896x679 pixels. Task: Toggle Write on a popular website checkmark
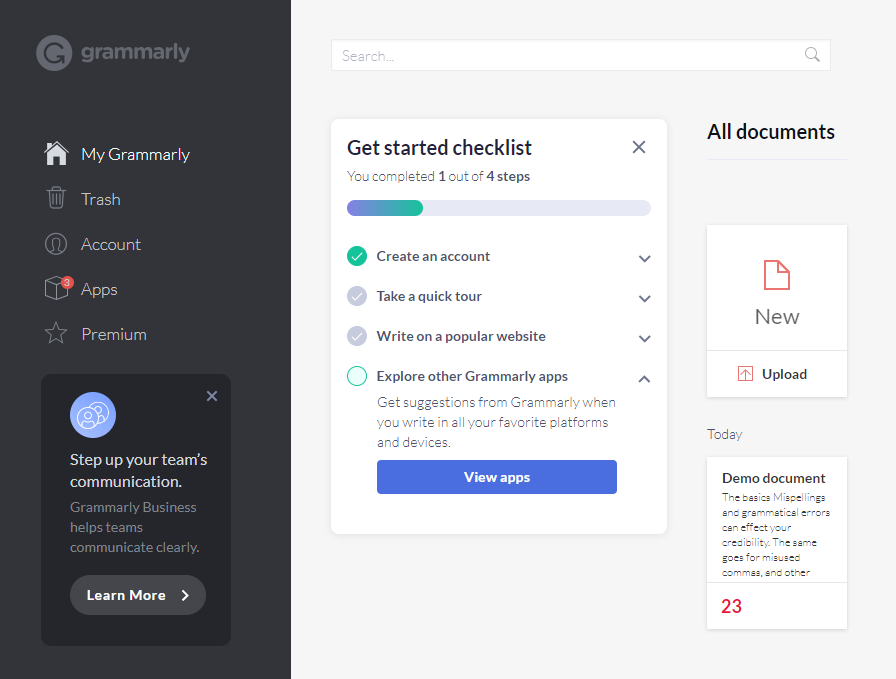click(x=357, y=336)
